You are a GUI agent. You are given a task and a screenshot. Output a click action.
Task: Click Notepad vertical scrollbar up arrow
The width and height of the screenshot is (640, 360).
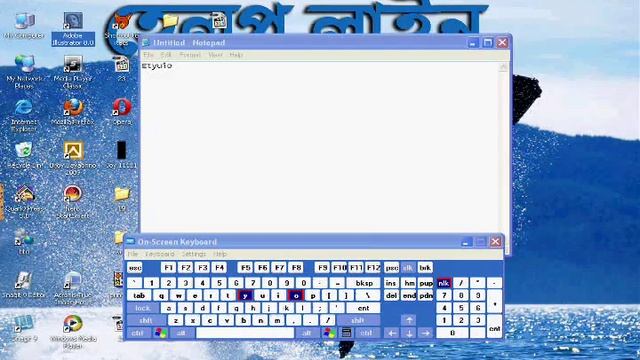(x=503, y=67)
